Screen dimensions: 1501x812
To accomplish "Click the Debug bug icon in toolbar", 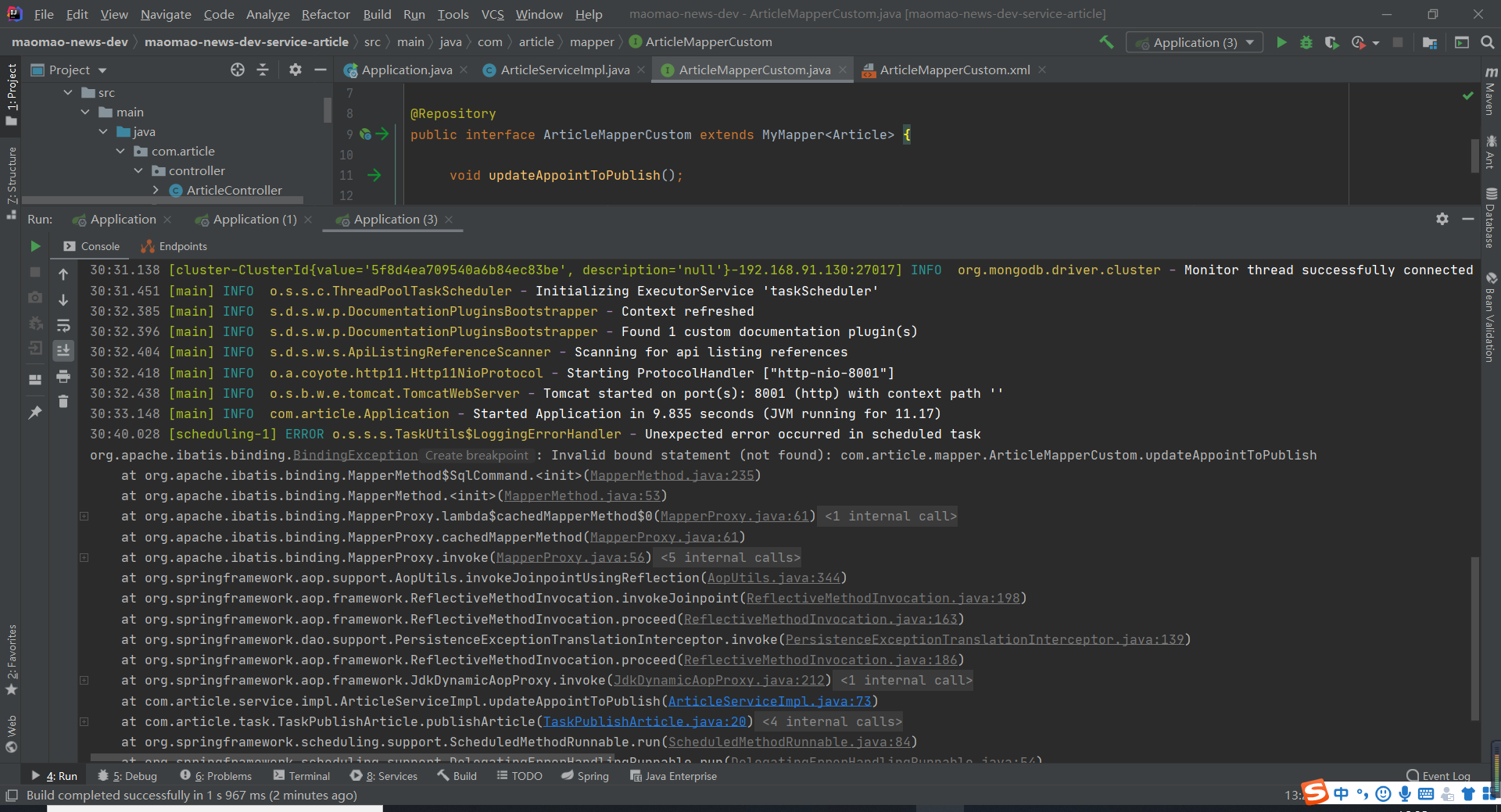I will [1306, 42].
